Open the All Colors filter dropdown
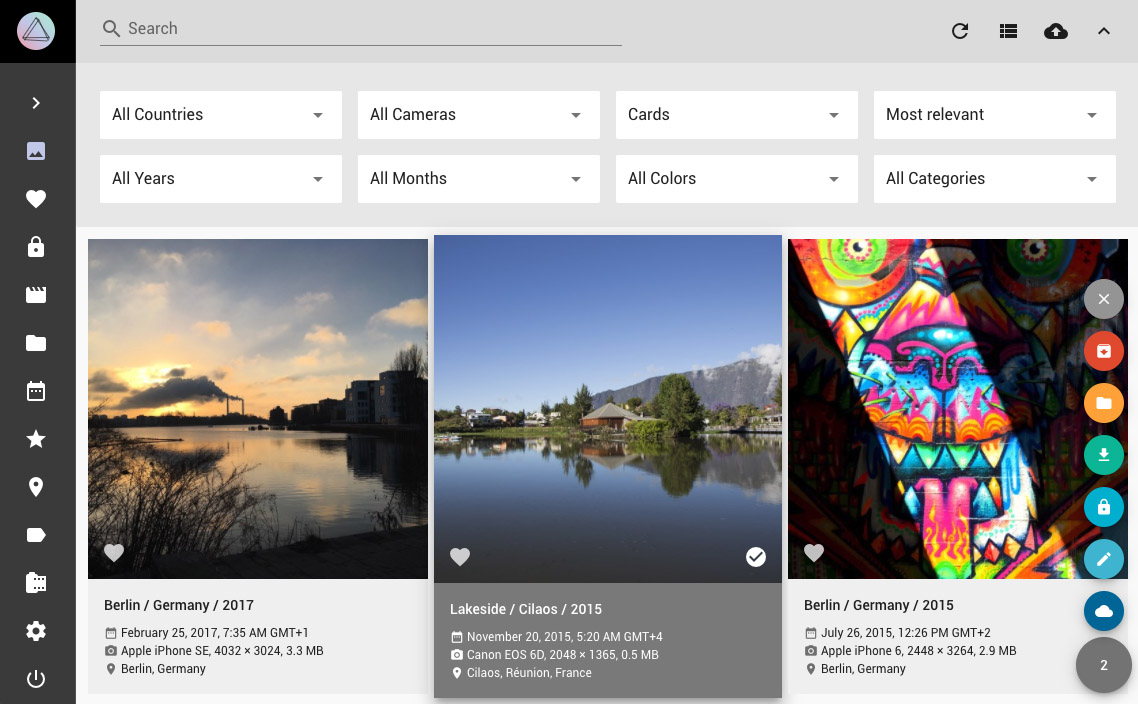This screenshot has width=1138, height=704. tap(736, 179)
